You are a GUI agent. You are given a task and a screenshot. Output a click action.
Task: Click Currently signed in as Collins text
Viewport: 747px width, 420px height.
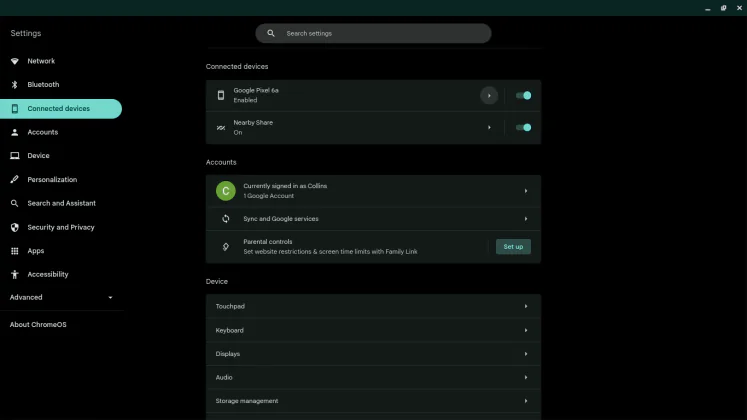click(285, 186)
